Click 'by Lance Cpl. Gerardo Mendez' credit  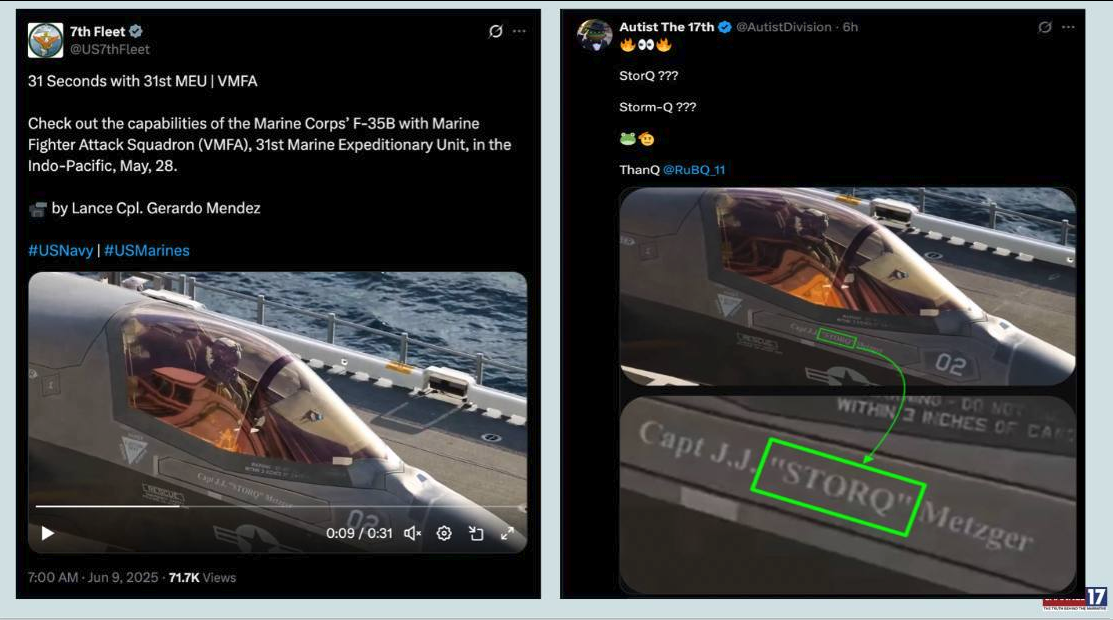(x=156, y=208)
